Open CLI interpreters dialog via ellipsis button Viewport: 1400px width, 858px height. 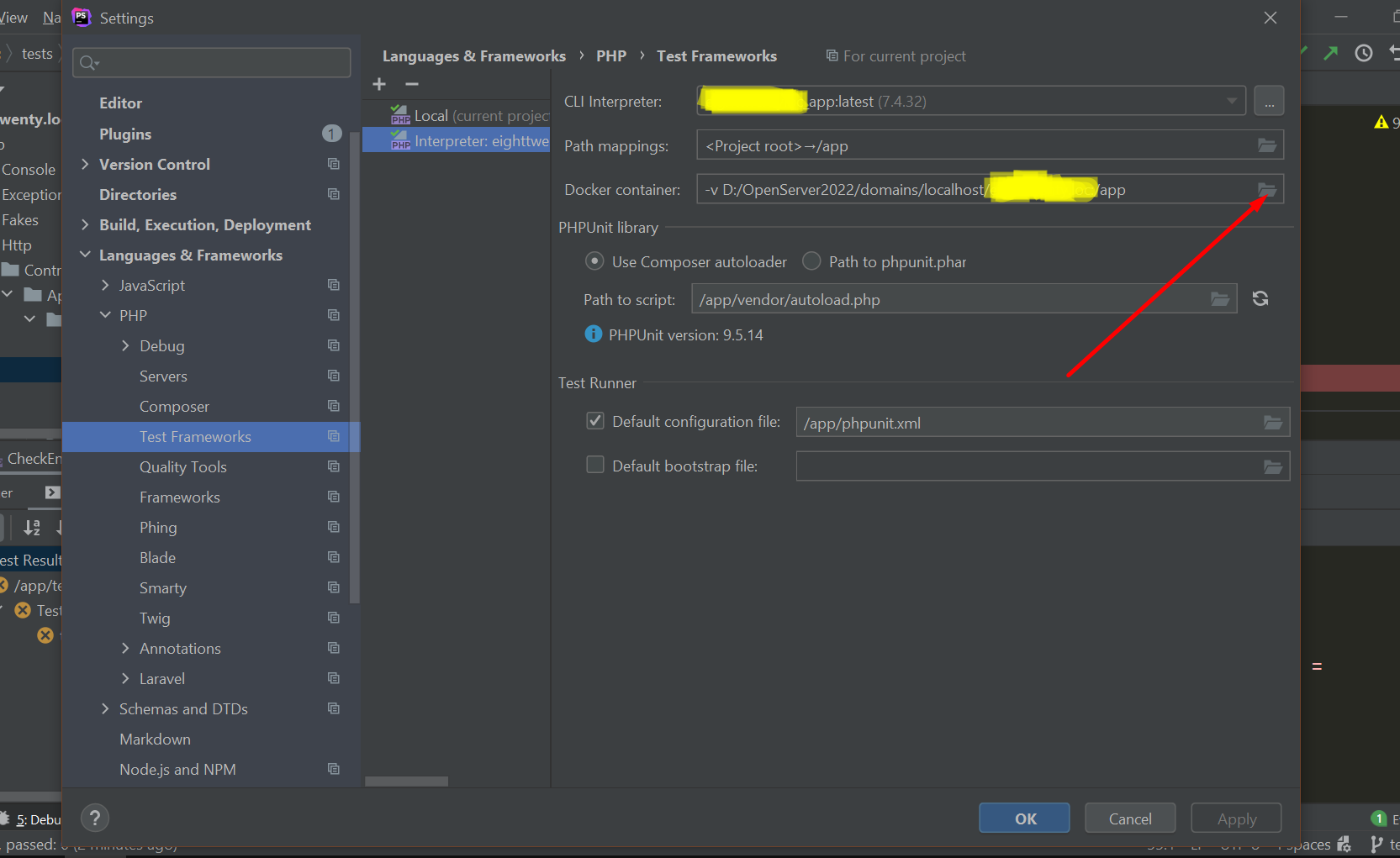[x=1269, y=101]
